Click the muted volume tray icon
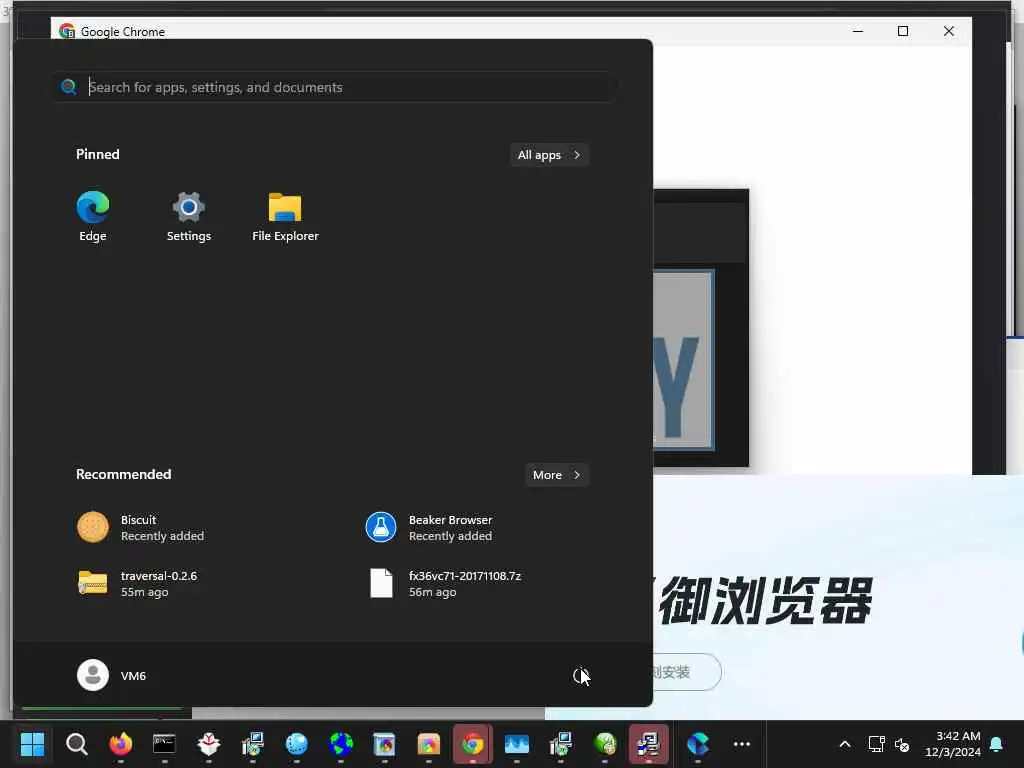The image size is (1024, 768). 902,744
